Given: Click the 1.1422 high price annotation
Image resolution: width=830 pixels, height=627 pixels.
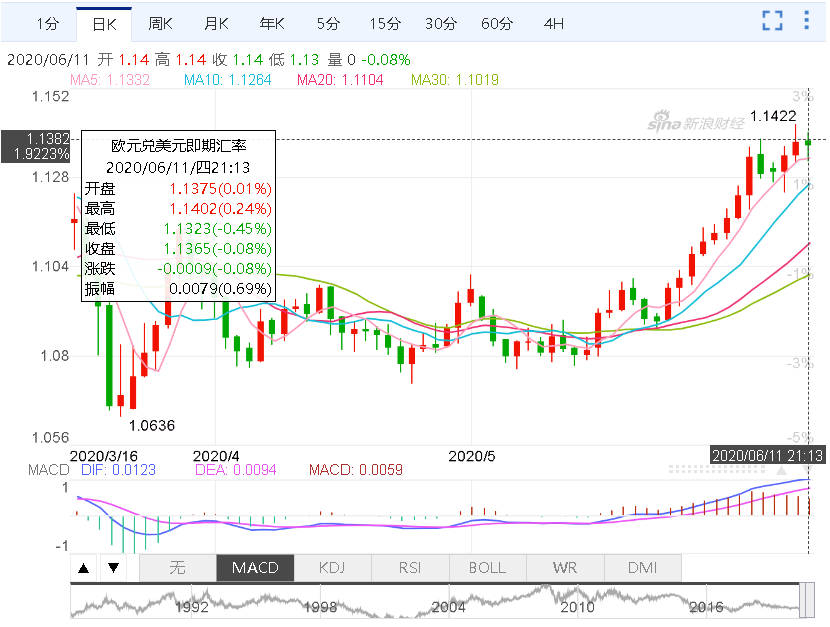Looking at the screenshot, I should pos(773,116).
